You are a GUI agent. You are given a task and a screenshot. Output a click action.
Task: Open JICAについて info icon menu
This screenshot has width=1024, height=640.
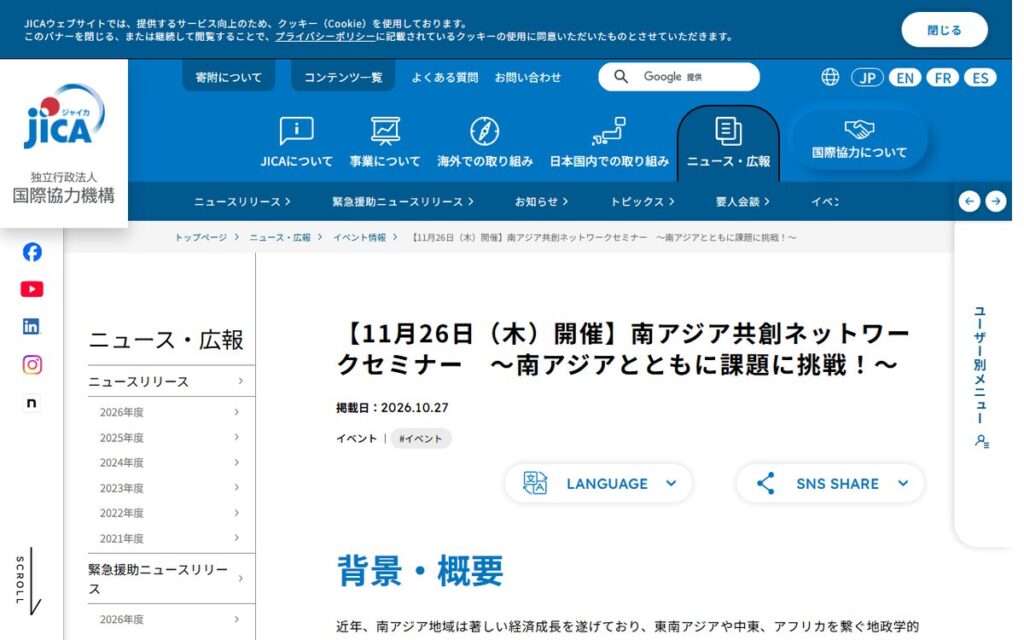point(296,142)
